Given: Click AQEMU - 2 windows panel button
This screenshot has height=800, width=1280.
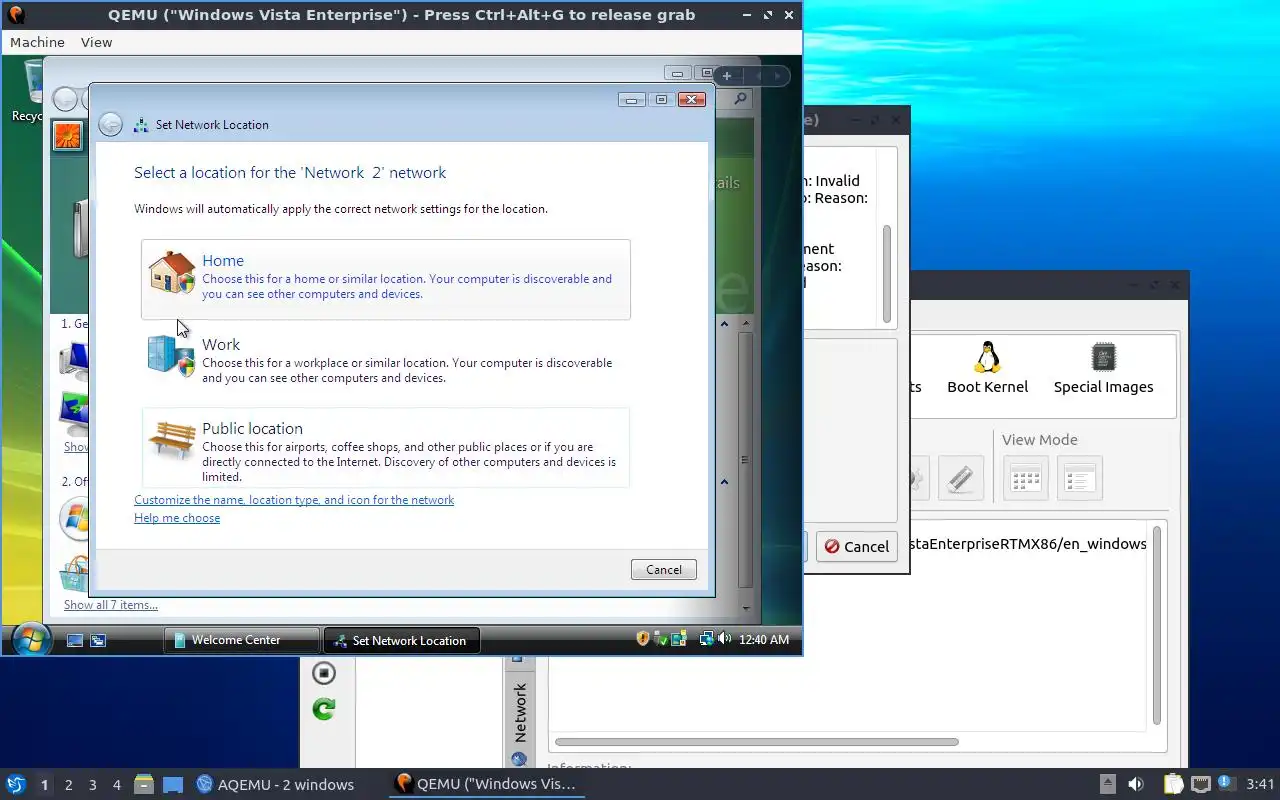Looking at the screenshot, I should (275, 785).
